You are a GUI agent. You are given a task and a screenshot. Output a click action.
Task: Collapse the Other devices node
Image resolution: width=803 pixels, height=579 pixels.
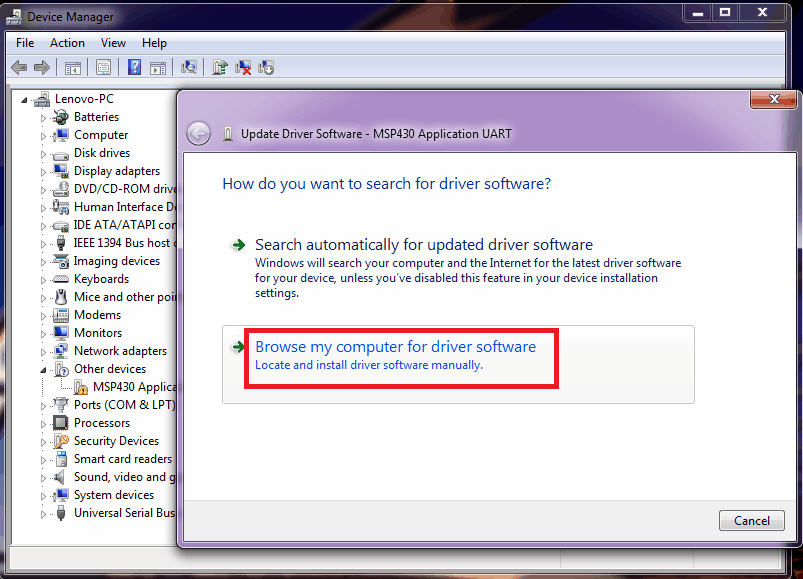coord(44,369)
